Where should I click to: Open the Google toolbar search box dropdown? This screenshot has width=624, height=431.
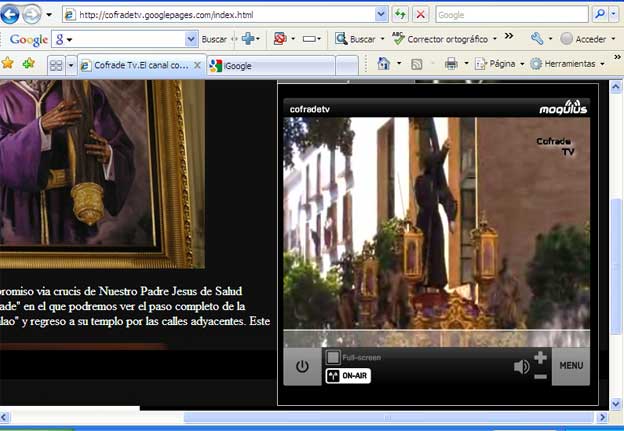pyautogui.click(x=191, y=39)
